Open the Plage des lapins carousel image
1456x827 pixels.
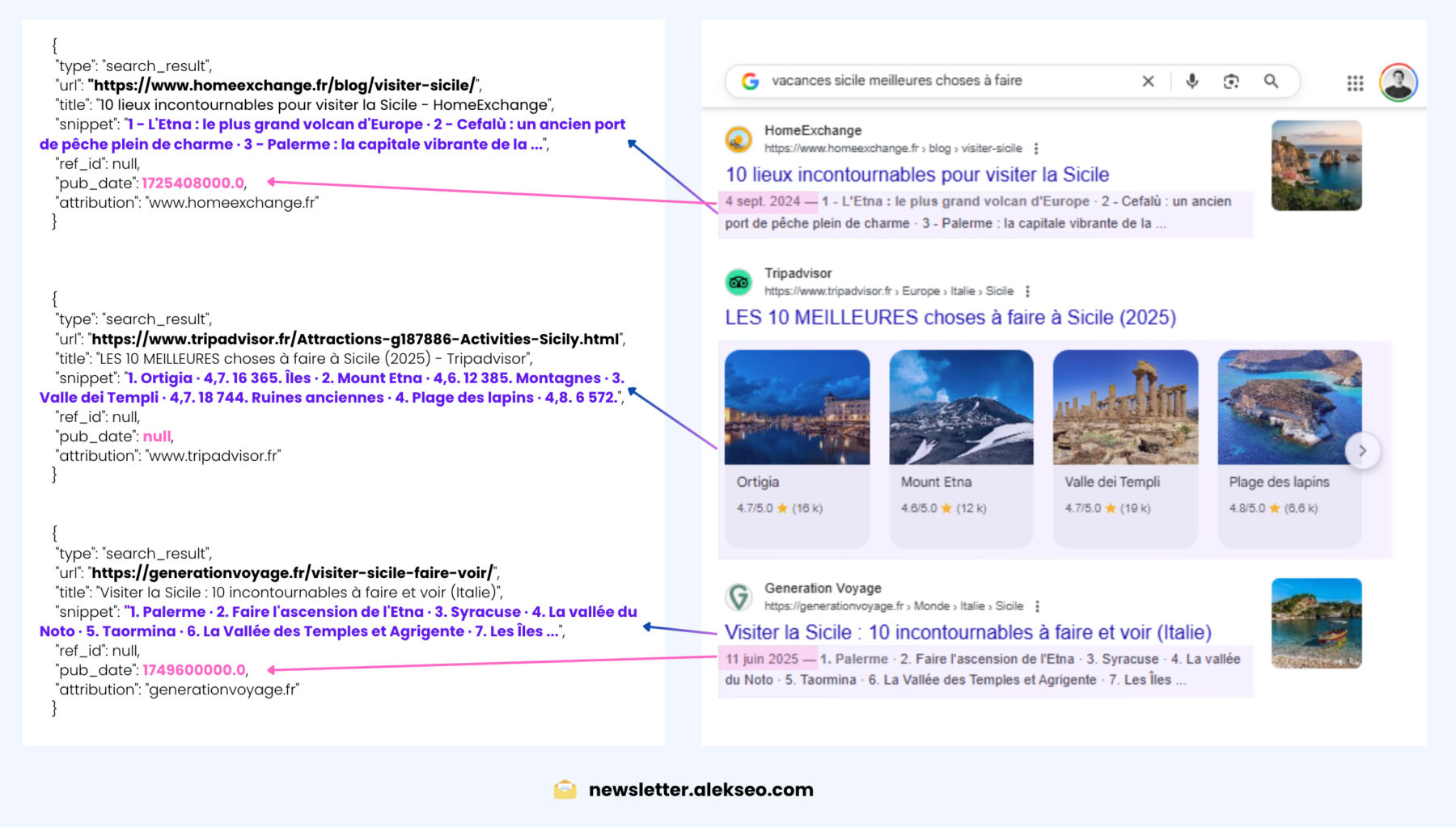[x=1289, y=407]
